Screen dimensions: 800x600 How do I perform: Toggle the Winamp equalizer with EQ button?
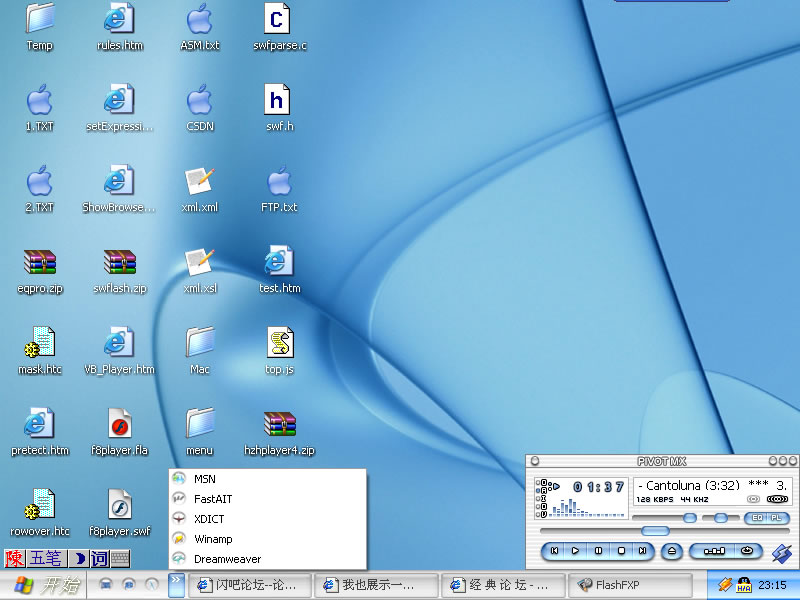(757, 518)
